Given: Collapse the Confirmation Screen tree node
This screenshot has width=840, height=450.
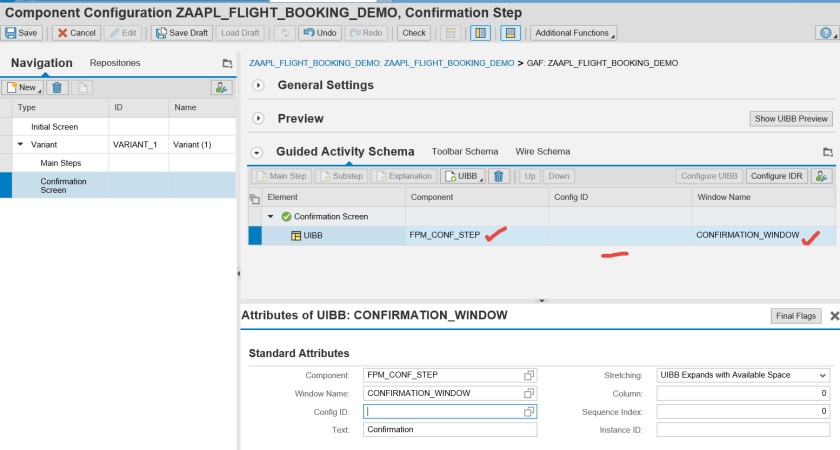Looking at the screenshot, I should (270, 216).
